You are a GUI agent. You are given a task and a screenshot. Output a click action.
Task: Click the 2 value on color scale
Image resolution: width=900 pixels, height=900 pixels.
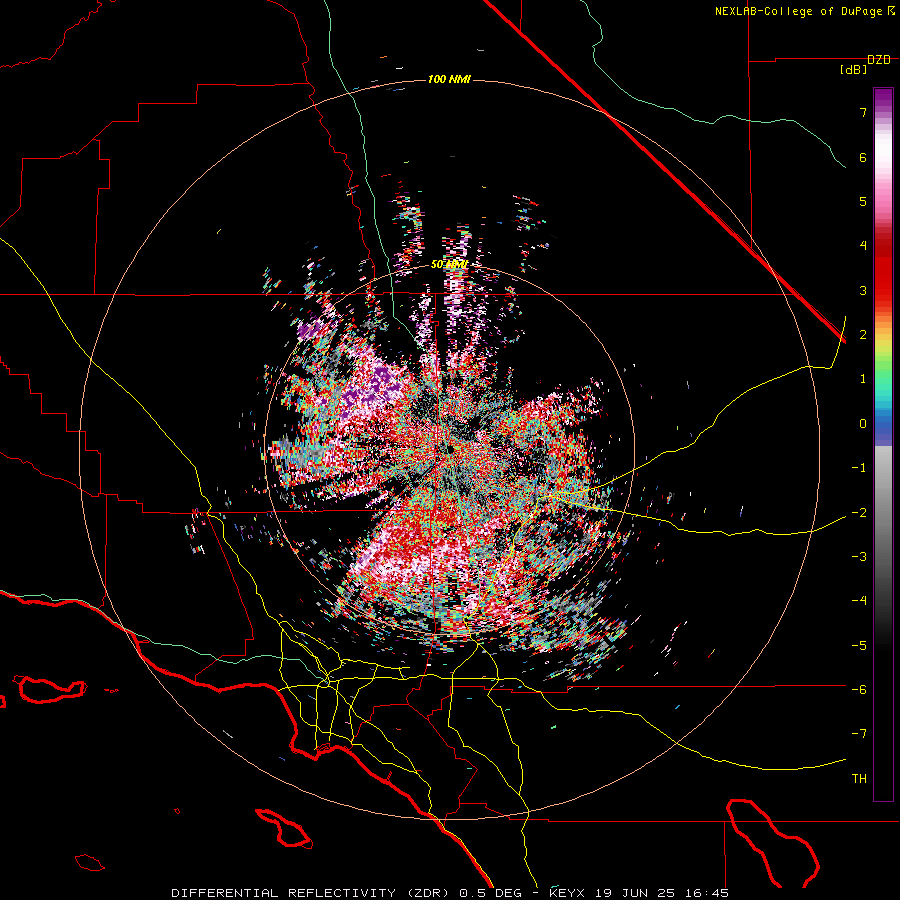(863, 335)
